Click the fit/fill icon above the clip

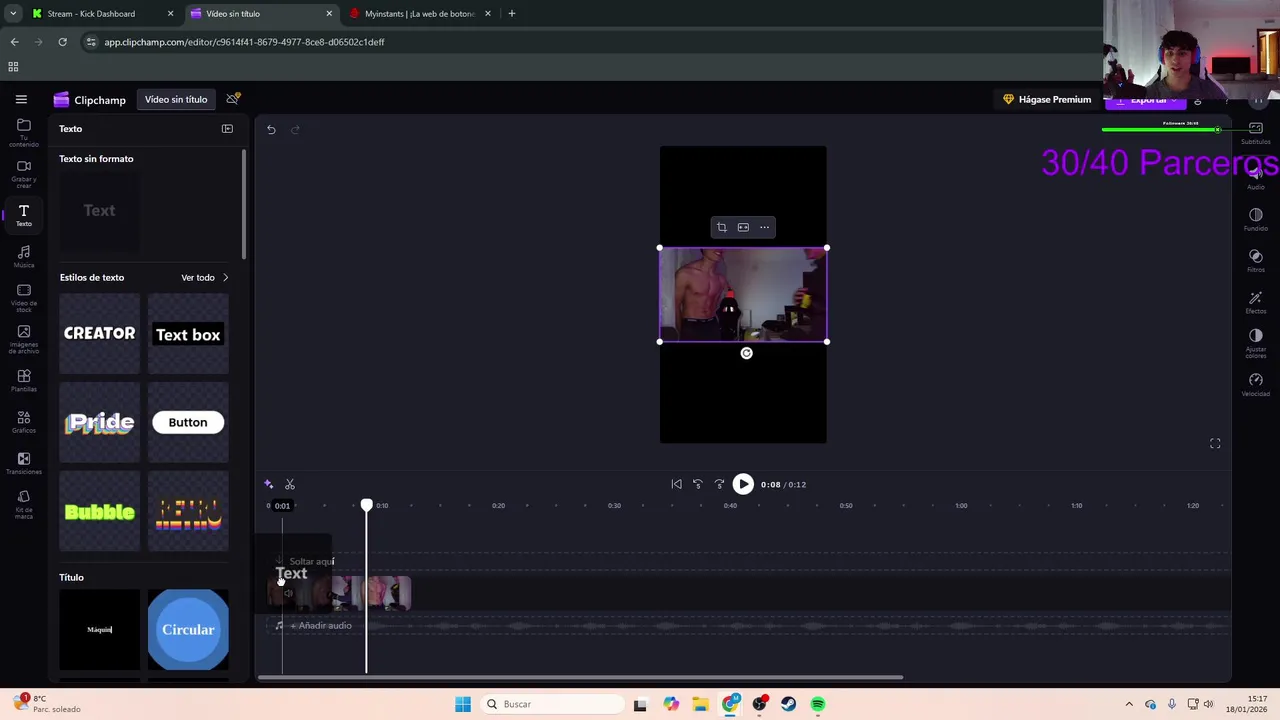coord(743,227)
